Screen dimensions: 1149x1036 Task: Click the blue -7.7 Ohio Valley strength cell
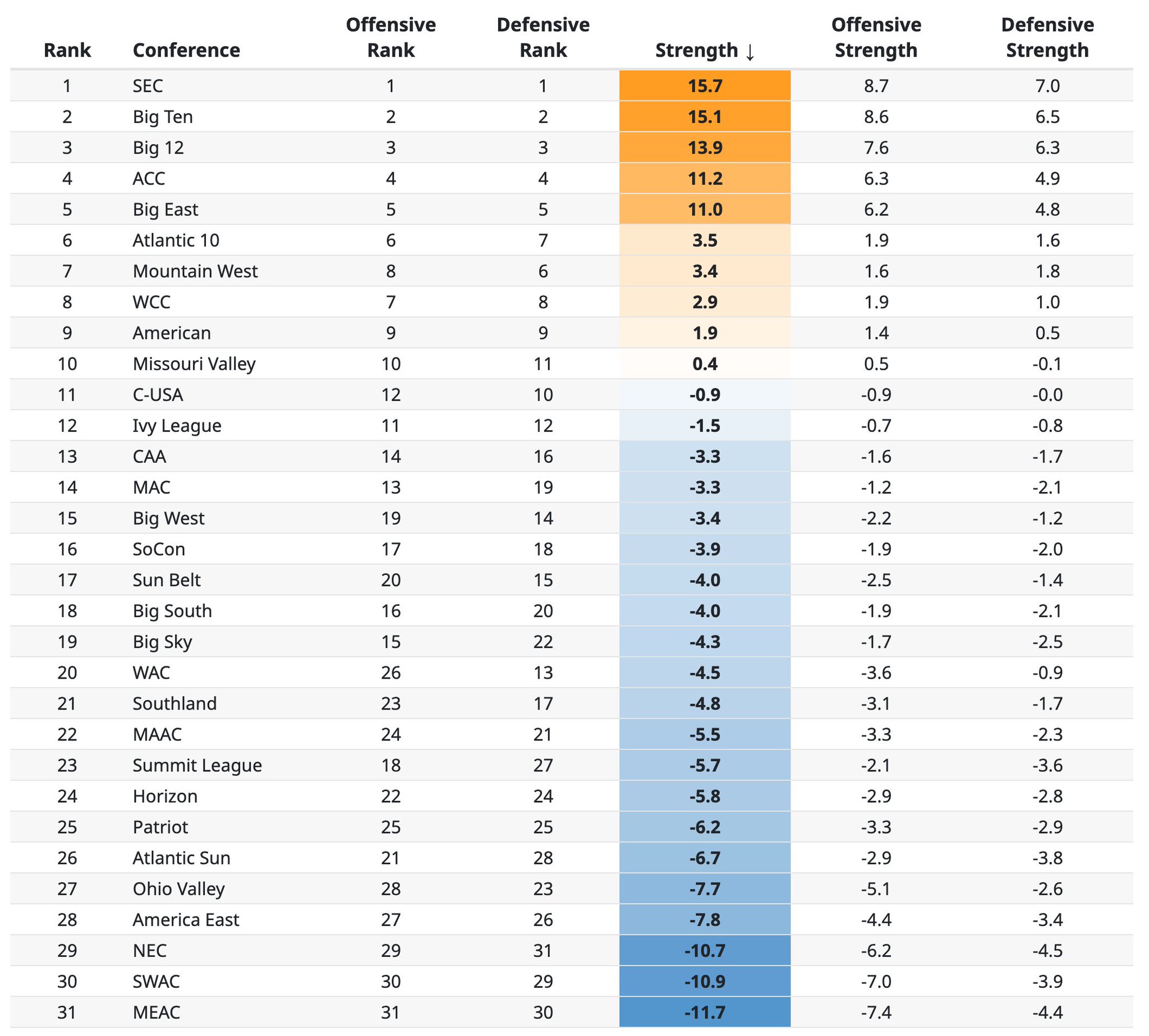pyautogui.click(x=704, y=889)
